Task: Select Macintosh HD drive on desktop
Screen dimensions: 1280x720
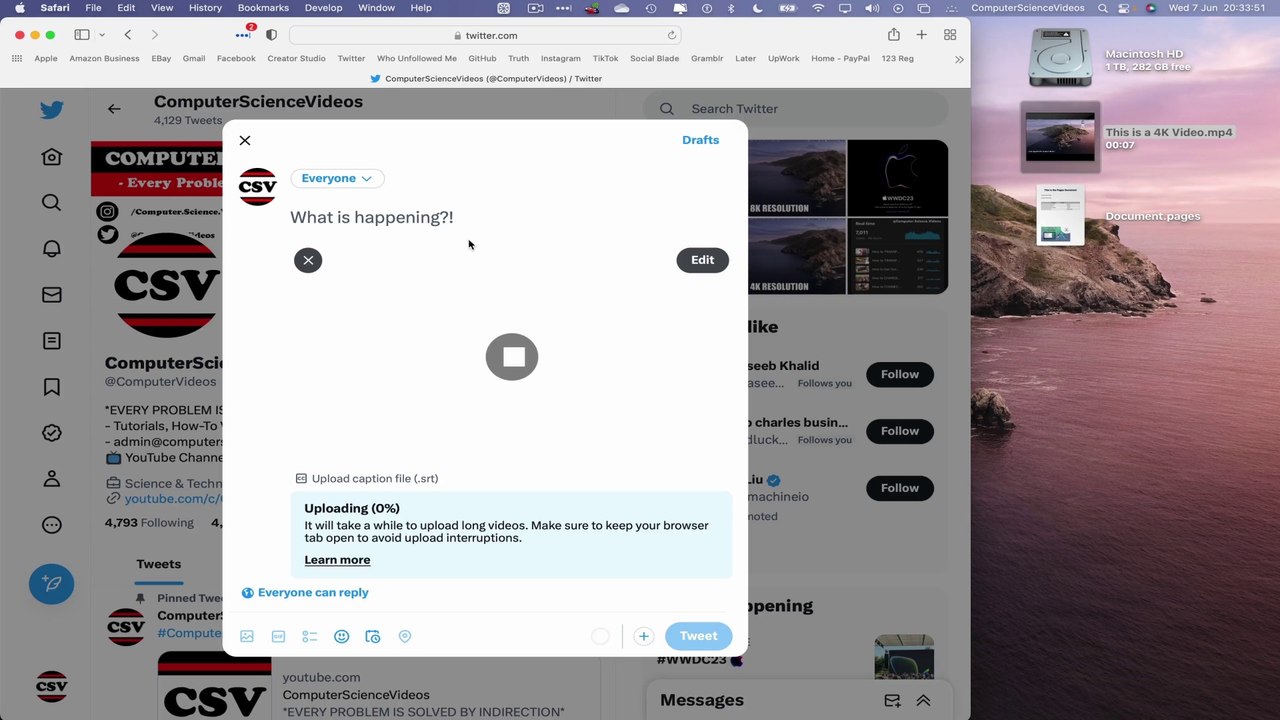Action: coord(1059,58)
